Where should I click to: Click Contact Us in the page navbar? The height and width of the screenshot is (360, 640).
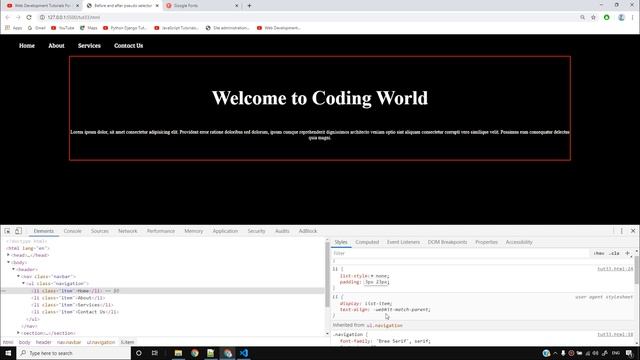129,46
